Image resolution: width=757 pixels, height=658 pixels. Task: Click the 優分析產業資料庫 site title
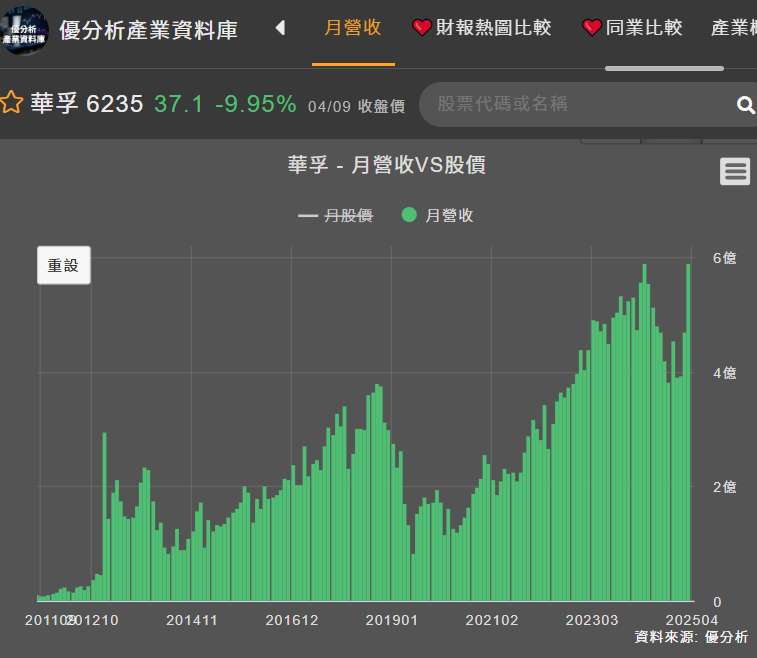[x=149, y=30]
